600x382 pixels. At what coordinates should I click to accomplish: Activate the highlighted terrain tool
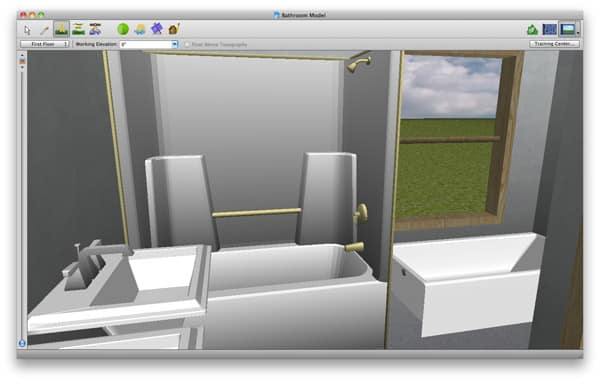pyautogui.click(x=61, y=29)
